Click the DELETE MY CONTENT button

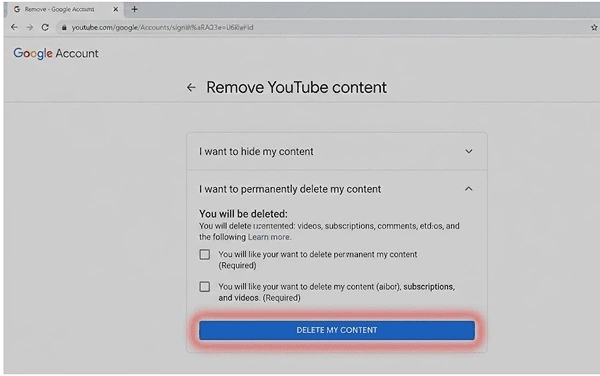point(337,330)
